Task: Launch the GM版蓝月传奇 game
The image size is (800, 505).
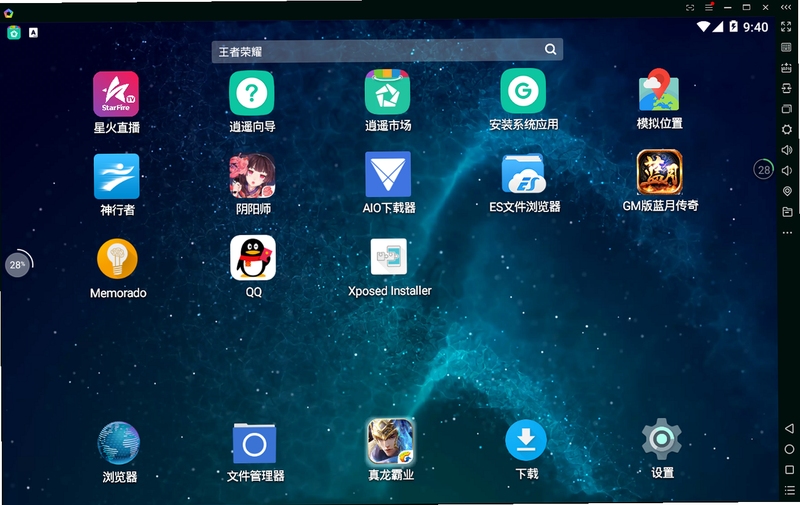Action: coord(659,172)
